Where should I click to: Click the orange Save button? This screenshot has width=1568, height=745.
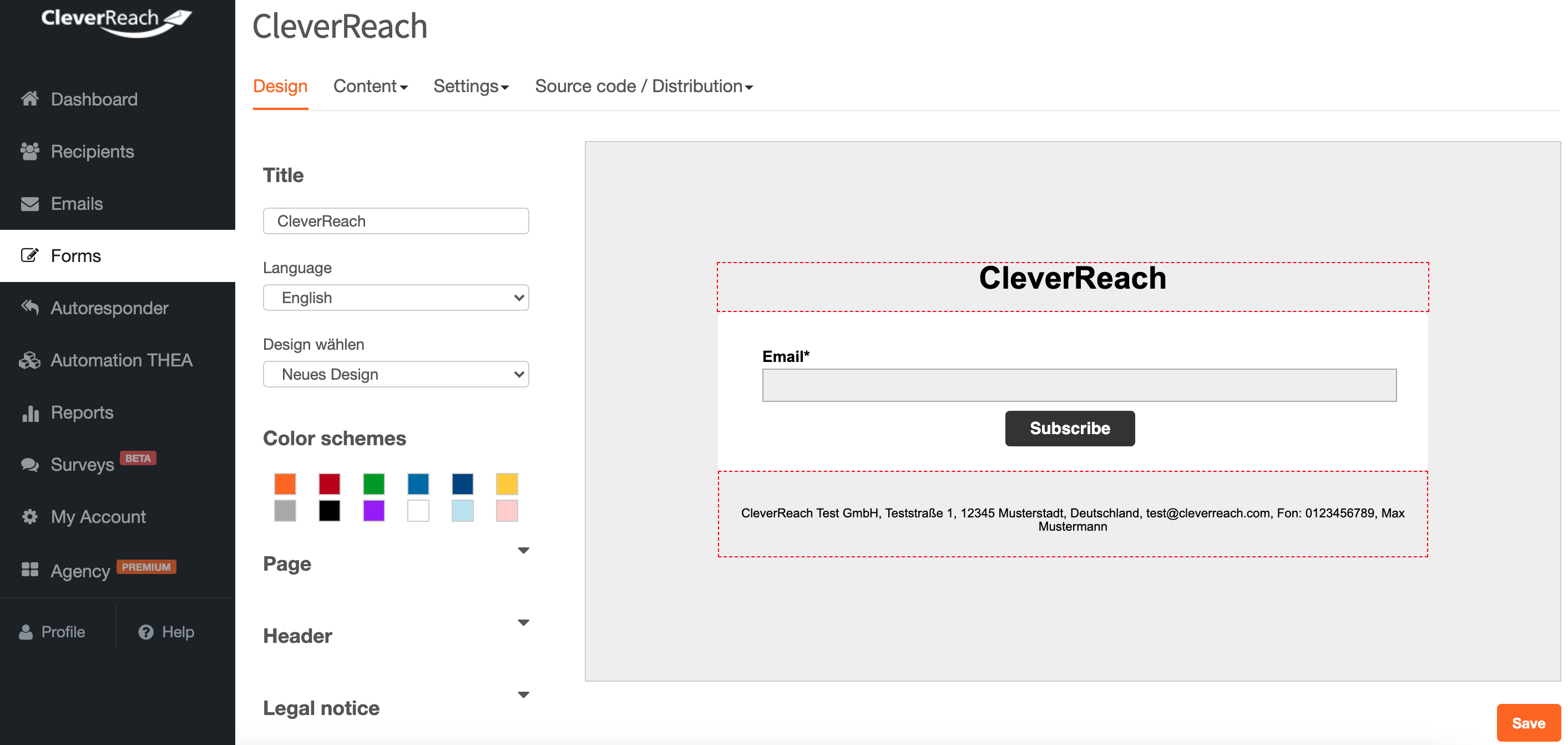point(1528,722)
